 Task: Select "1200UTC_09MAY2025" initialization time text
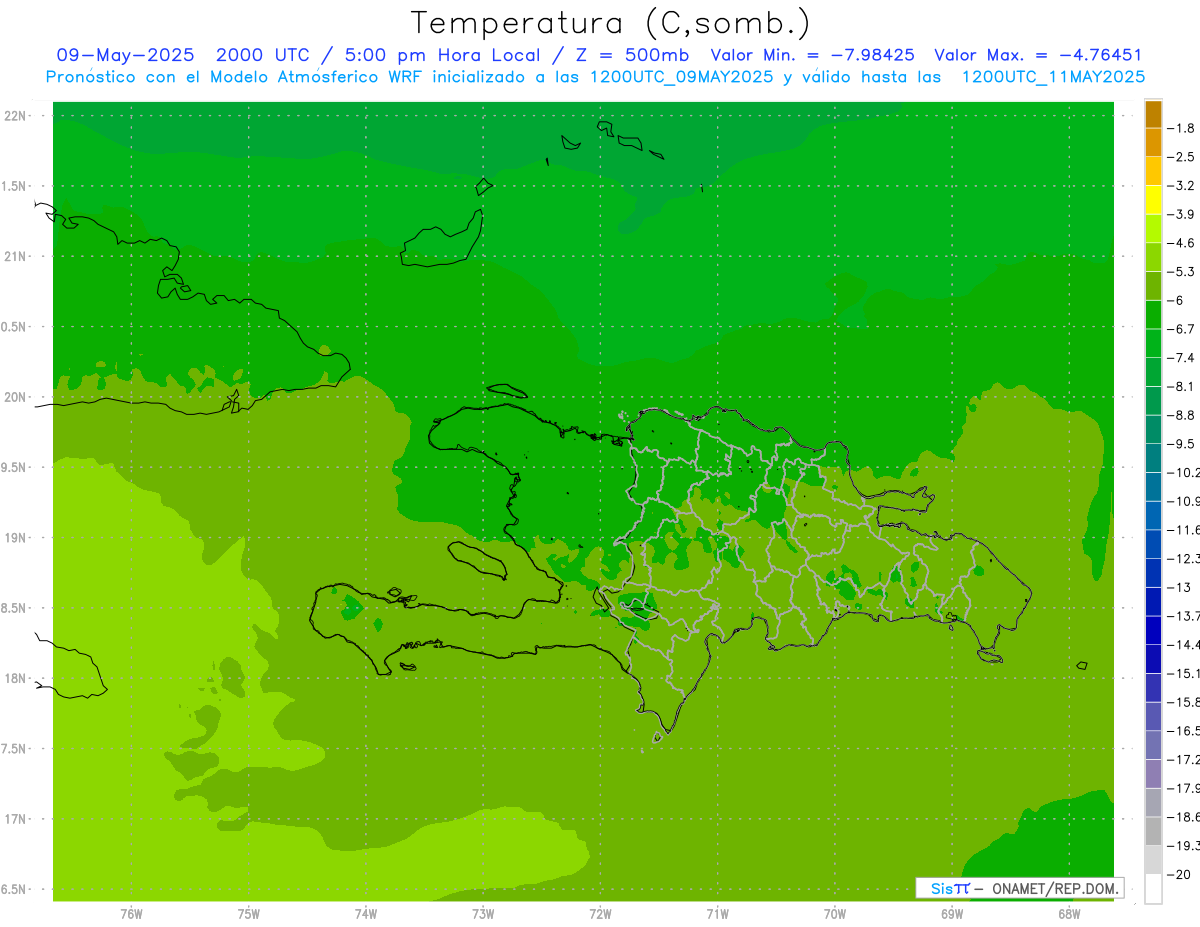[x=680, y=76]
